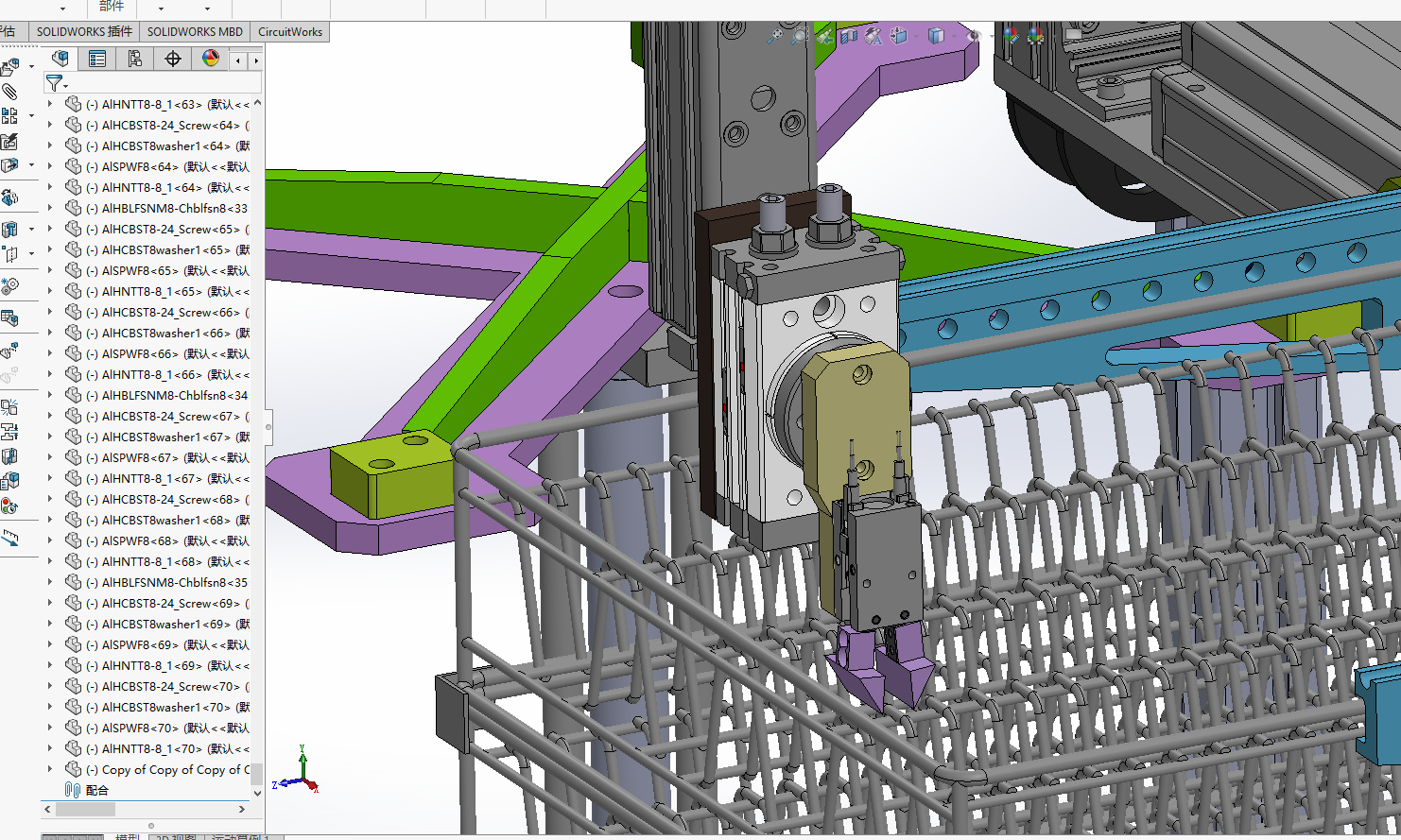1401x840 pixels.
Task: Click the 配合 mates paperclip icon
Action: (73, 790)
